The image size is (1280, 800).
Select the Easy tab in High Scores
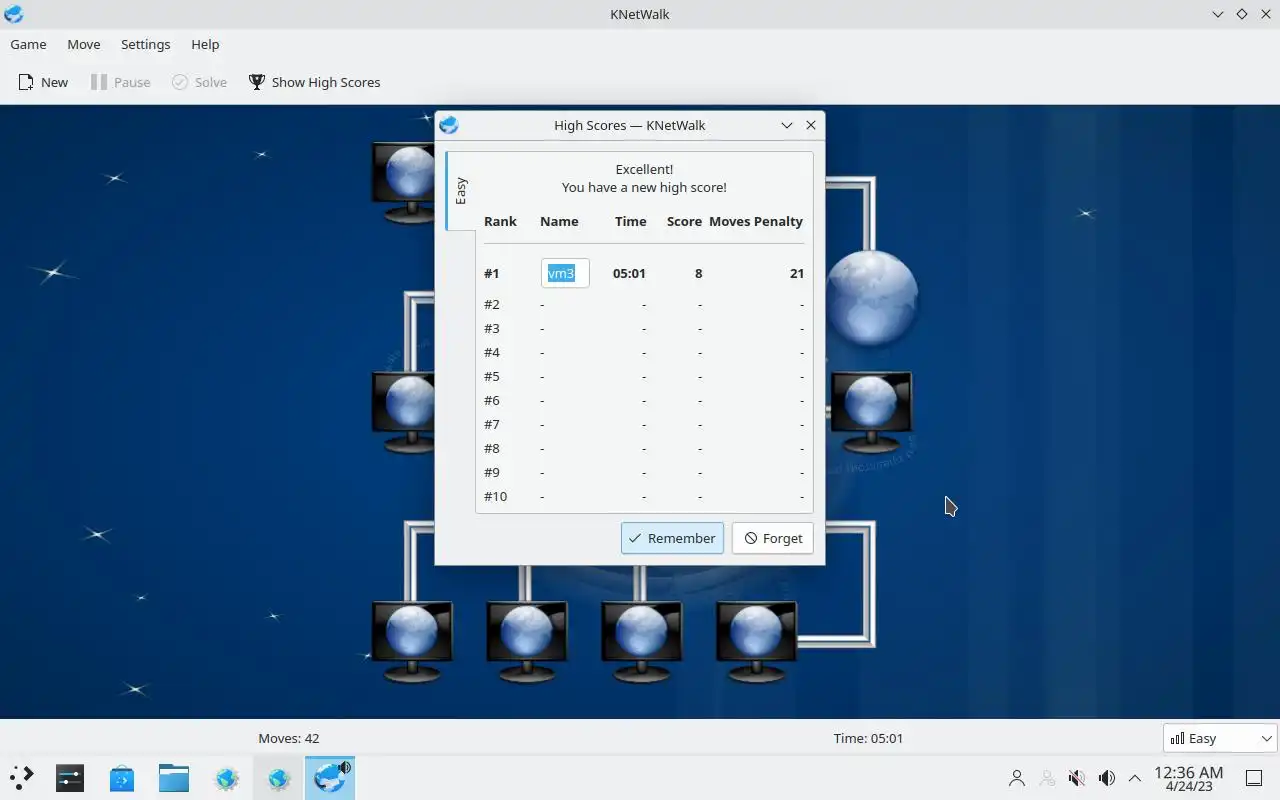click(461, 191)
